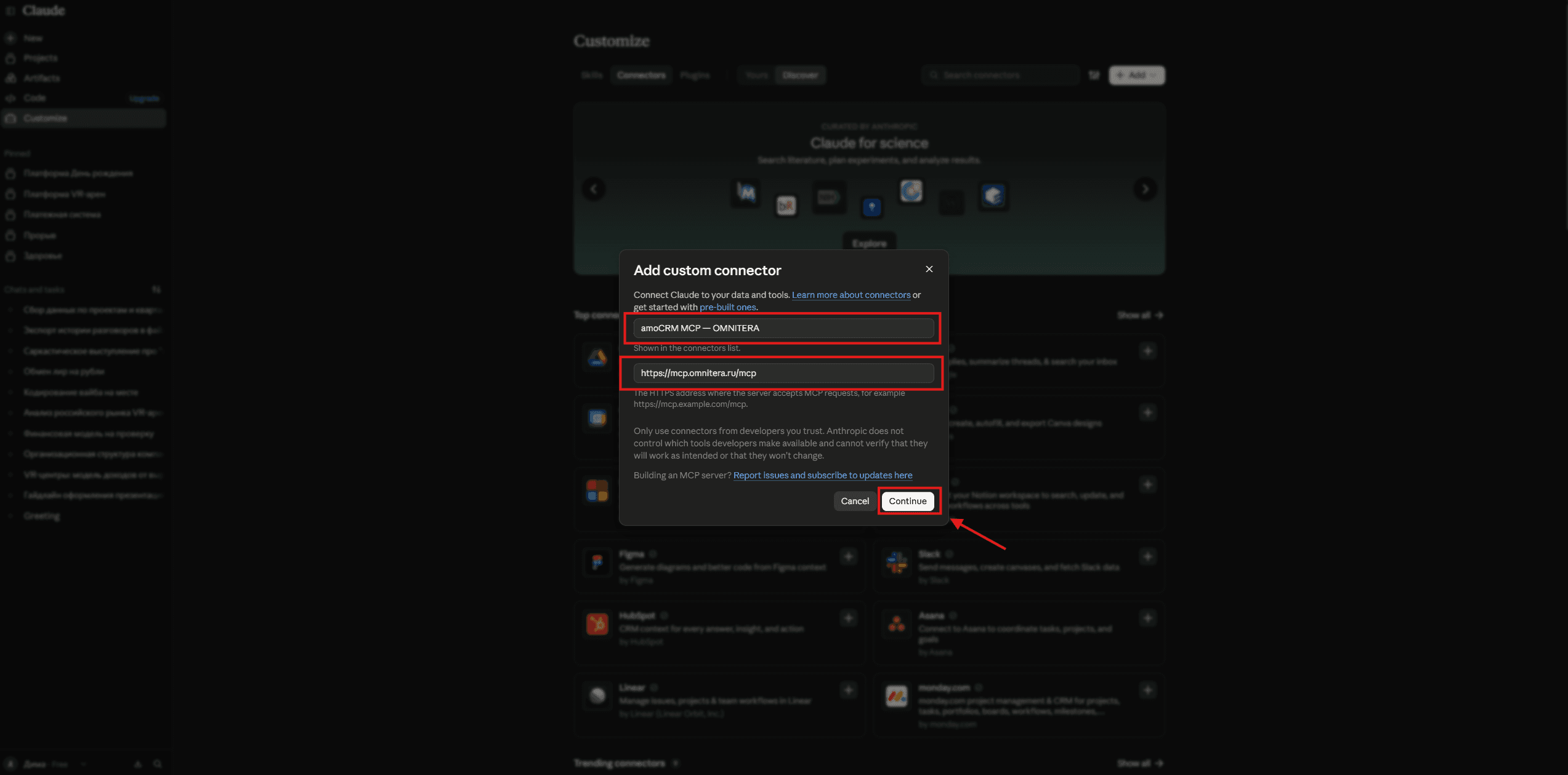
Task: Click the monday.com connector logo
Action: point(897,696)
